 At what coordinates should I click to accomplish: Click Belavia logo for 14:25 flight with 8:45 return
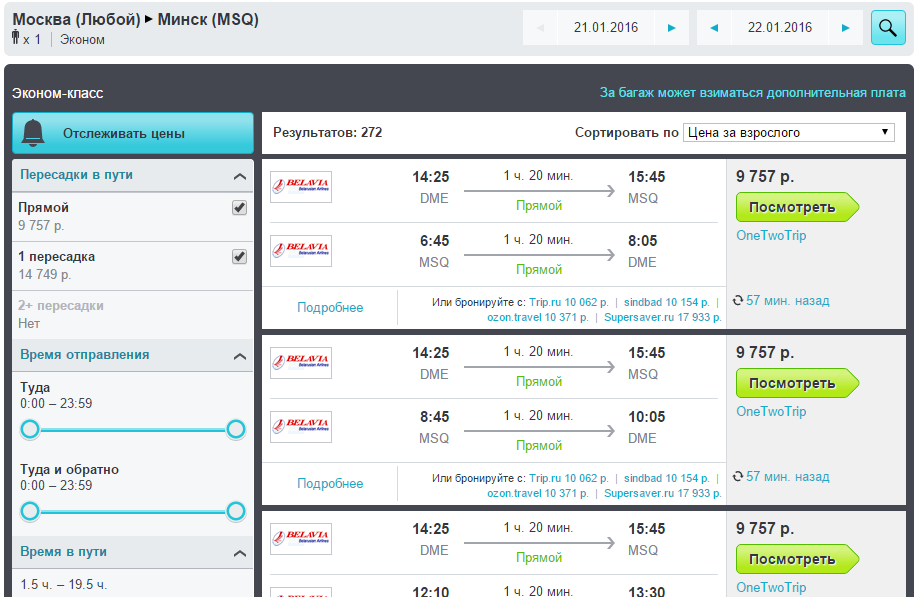coord(301,363)
